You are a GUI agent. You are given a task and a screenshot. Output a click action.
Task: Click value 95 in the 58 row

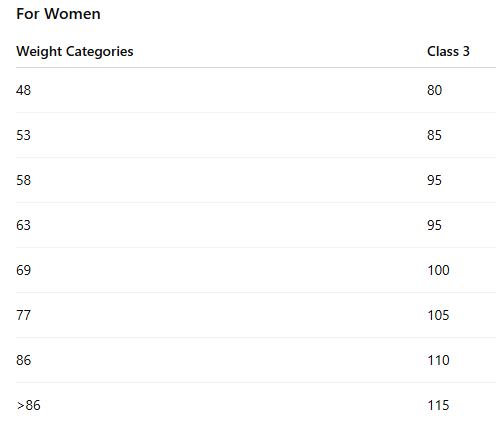[434, 180]
